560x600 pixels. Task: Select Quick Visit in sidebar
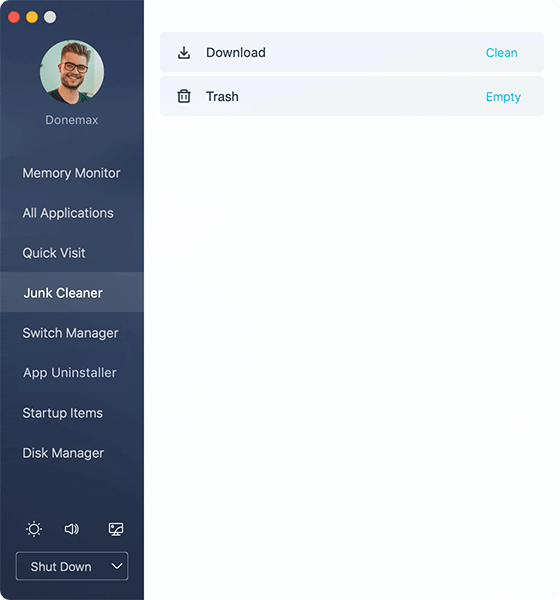point(54,253)
